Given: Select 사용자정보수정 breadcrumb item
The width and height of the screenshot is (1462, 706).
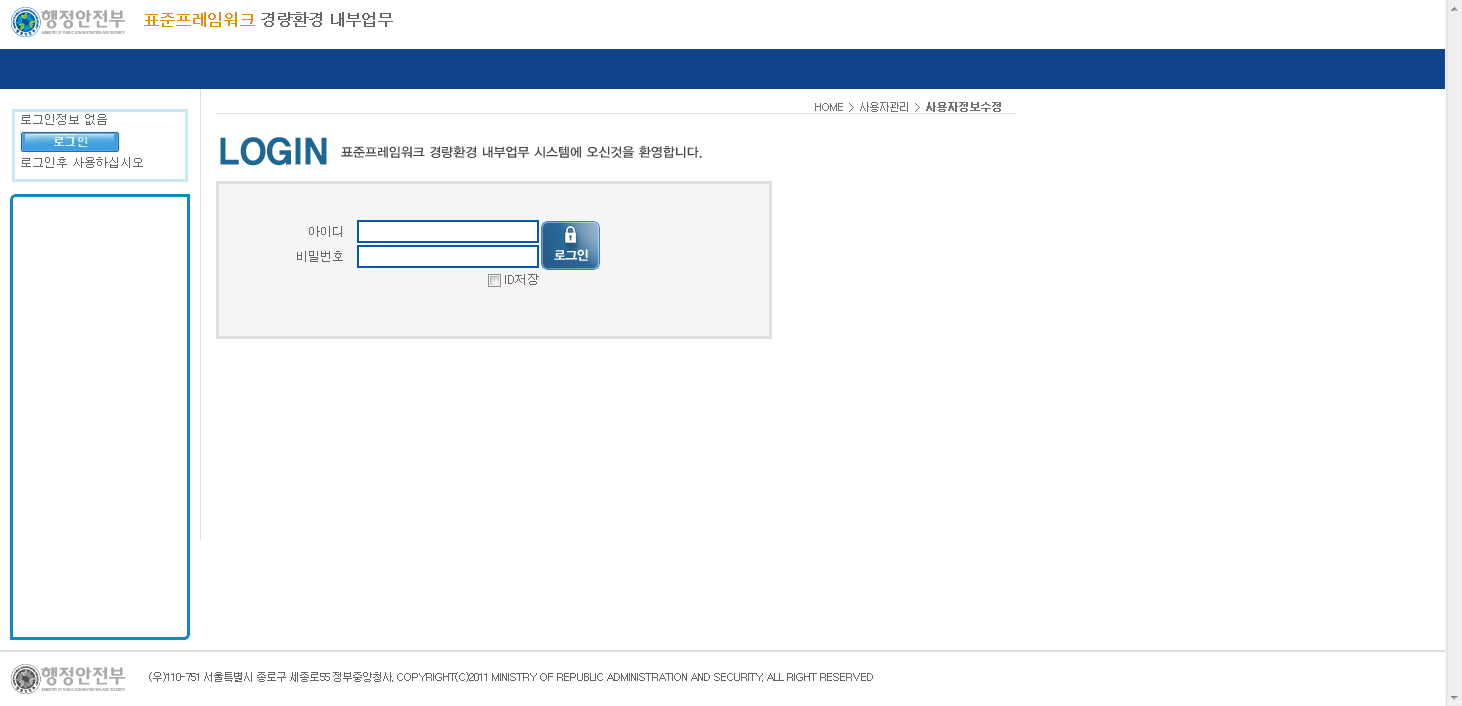Looking at the screenshot, I should pyautogui.click(x=963, y=107).
